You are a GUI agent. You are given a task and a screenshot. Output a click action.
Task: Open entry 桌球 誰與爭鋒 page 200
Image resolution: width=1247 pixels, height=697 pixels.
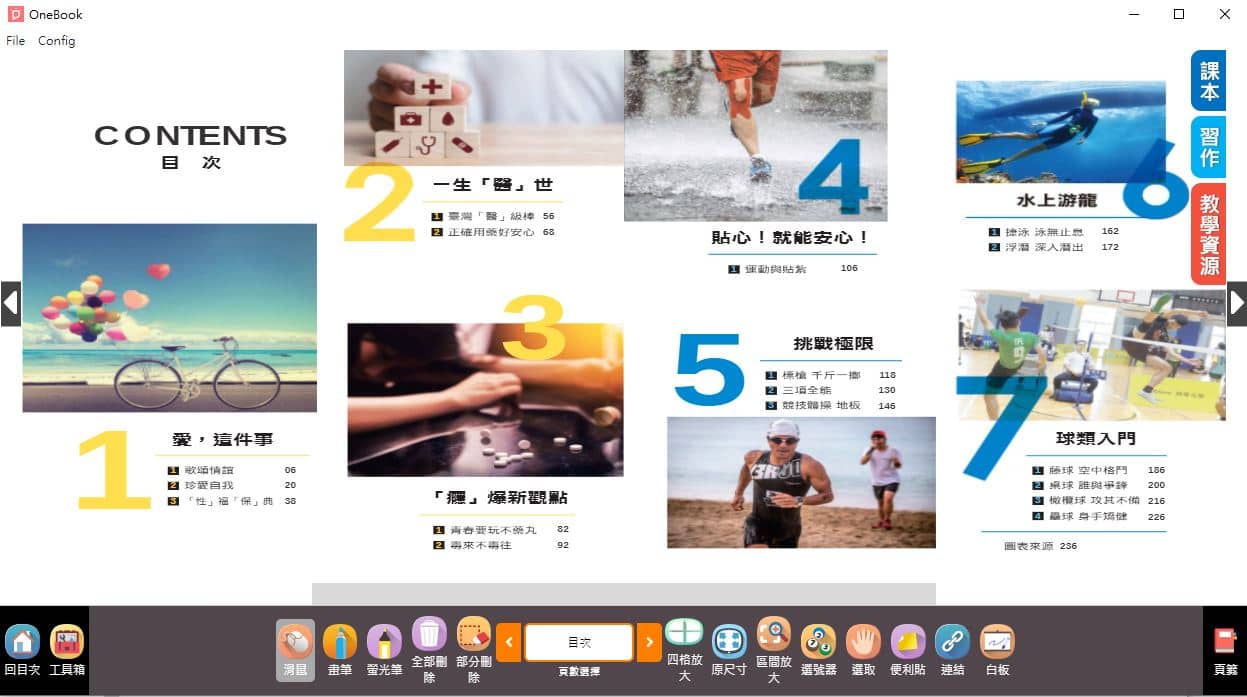[x=1099, y=485]
